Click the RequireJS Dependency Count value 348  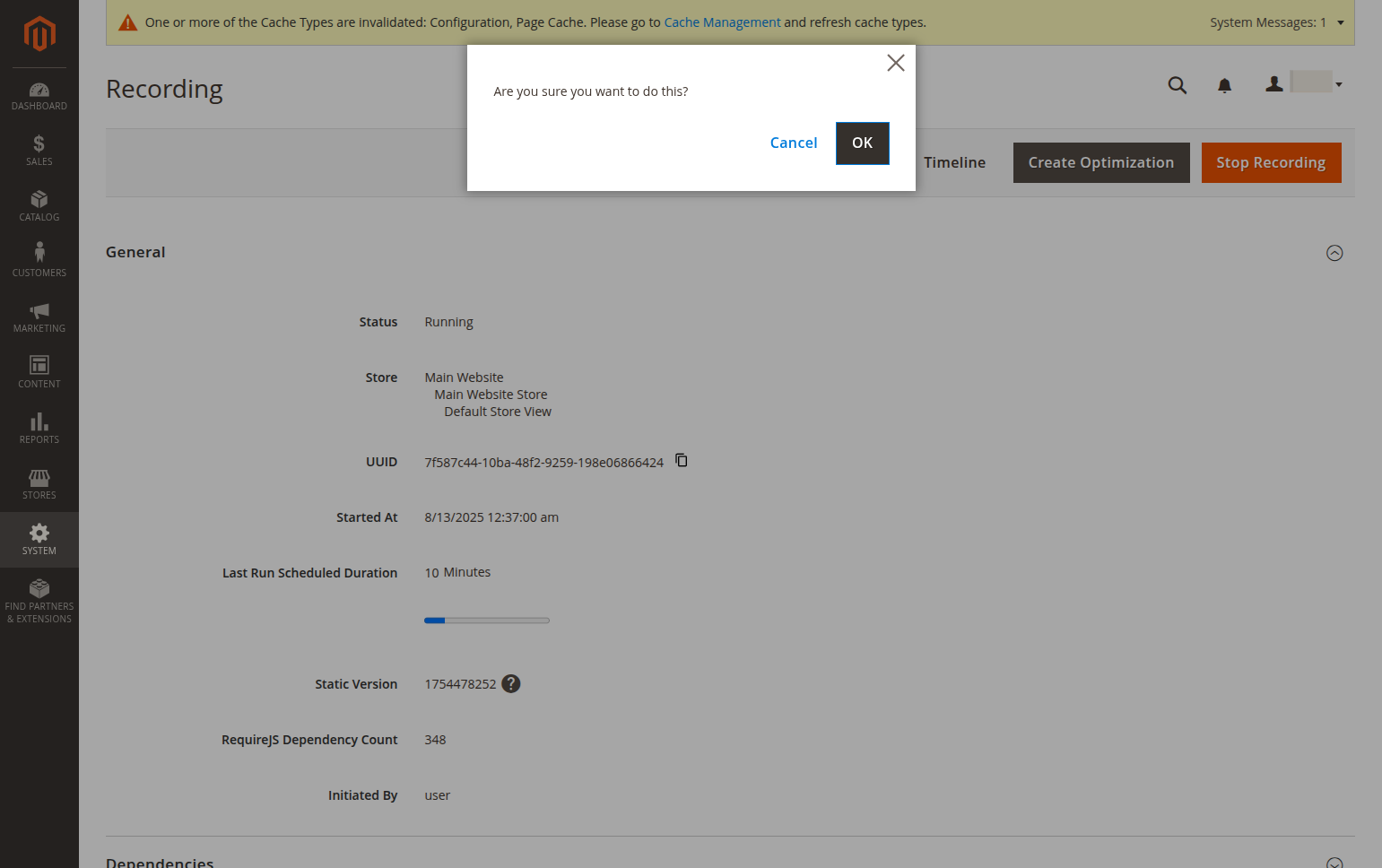435,740
